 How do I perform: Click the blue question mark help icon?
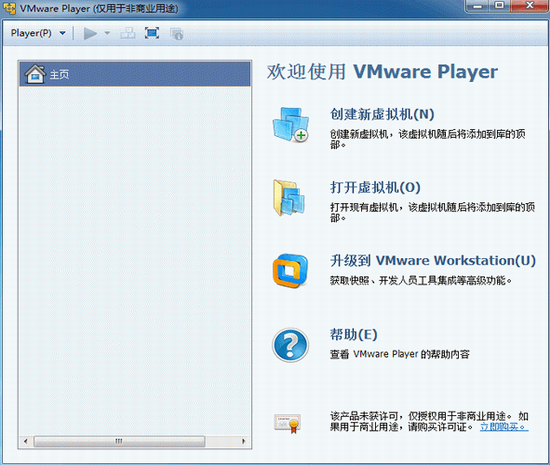[290, 345]
